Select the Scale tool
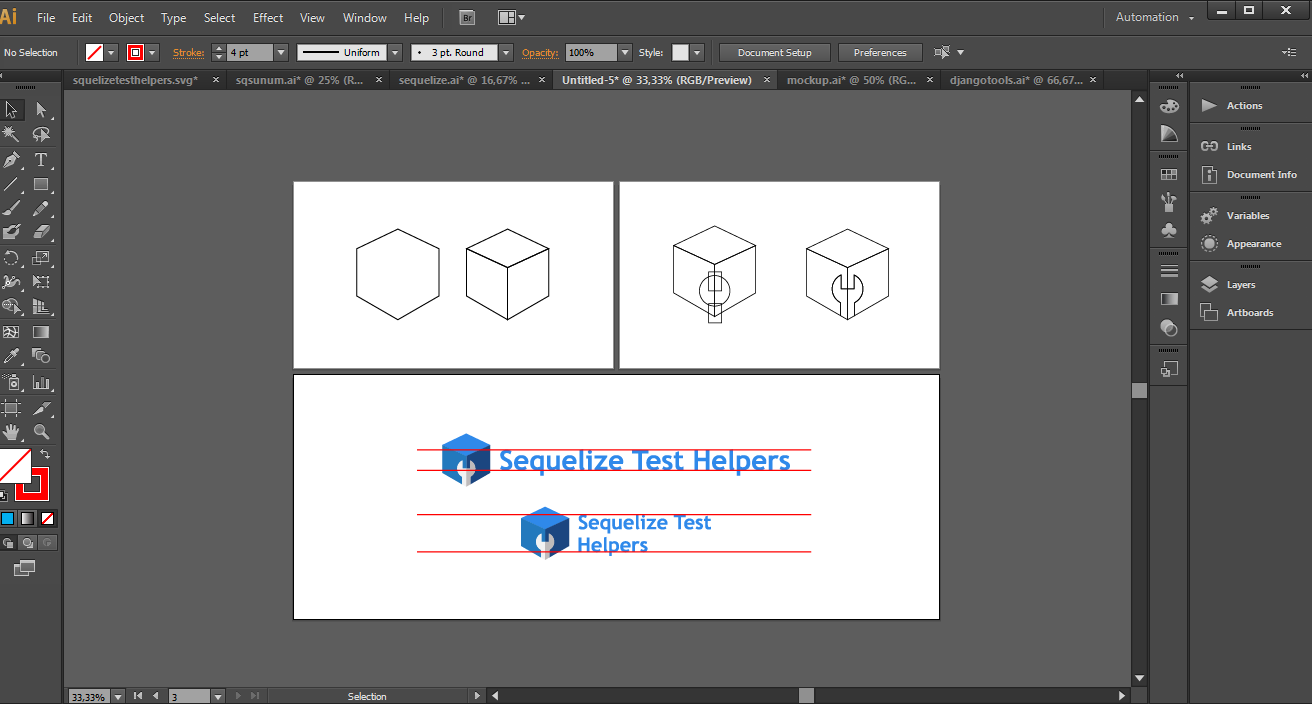This screenshot has height=704, width=1312. click(x=41, y=258)
